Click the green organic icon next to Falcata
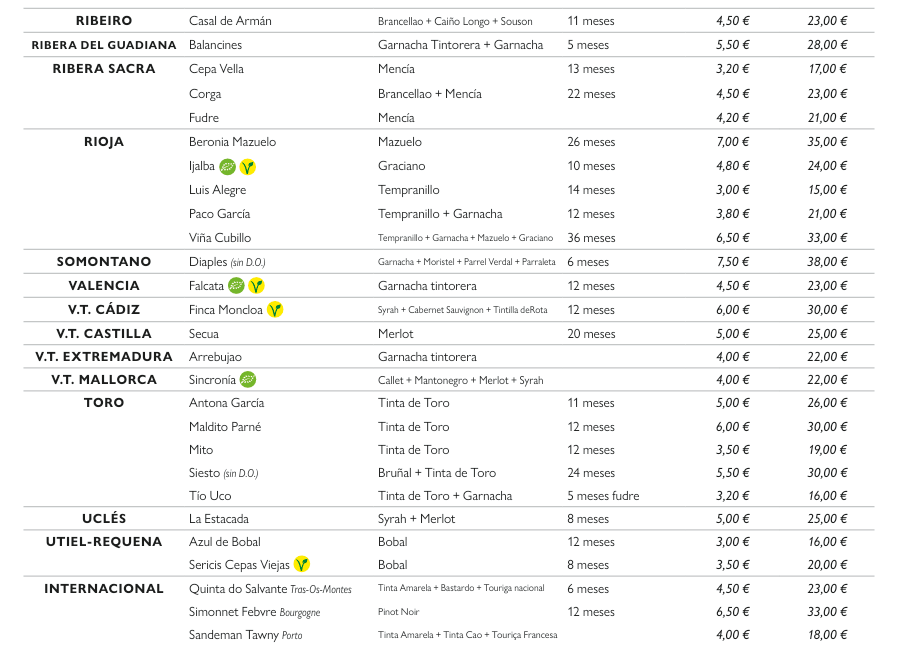The image size is (899, 649). click(236, 286)
